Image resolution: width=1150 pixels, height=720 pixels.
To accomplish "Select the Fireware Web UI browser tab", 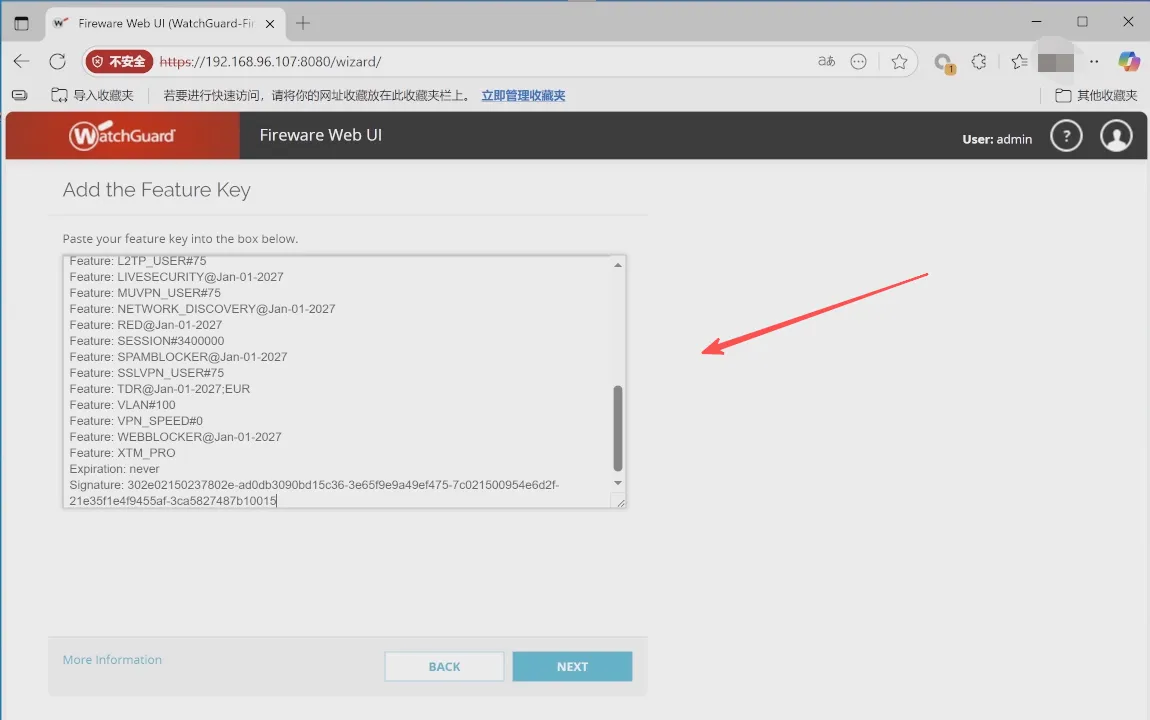I will [160, 23].
